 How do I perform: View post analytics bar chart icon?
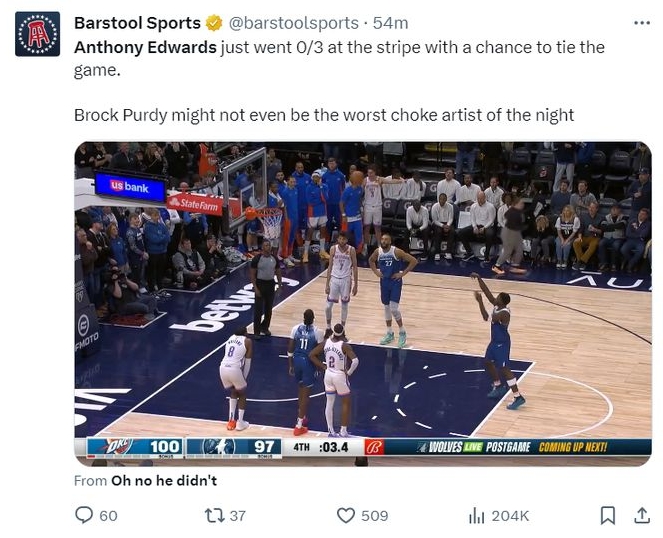coord(477,516)
